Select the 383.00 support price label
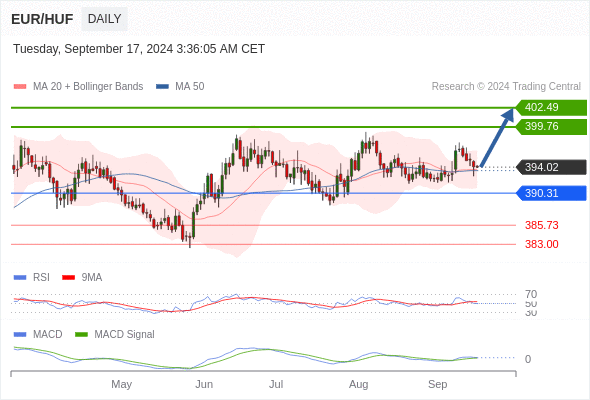The height and width of the screenshot is (400, 590). 541,244
